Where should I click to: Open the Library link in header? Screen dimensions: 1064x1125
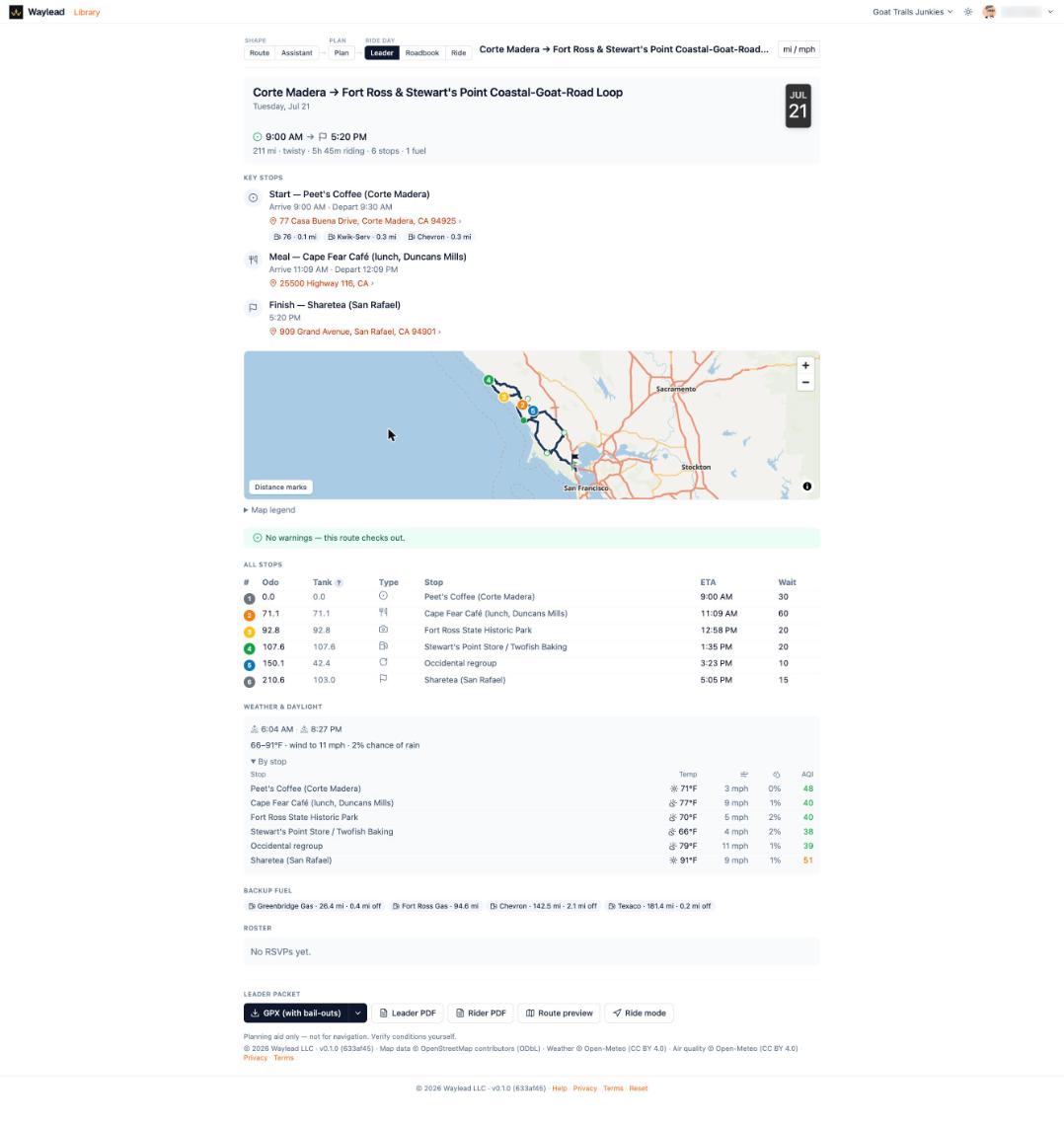click(87, 12)
